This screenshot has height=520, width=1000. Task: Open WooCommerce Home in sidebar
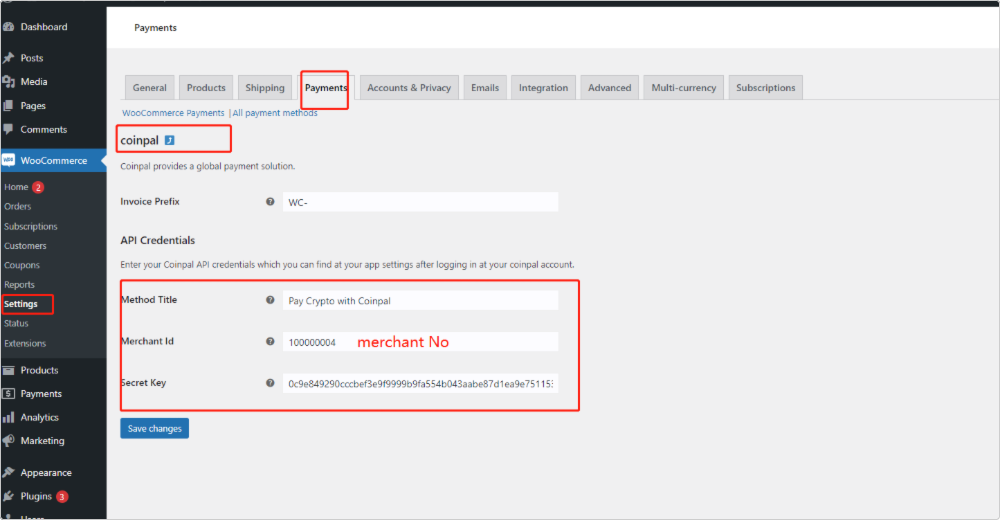[16, 187]
